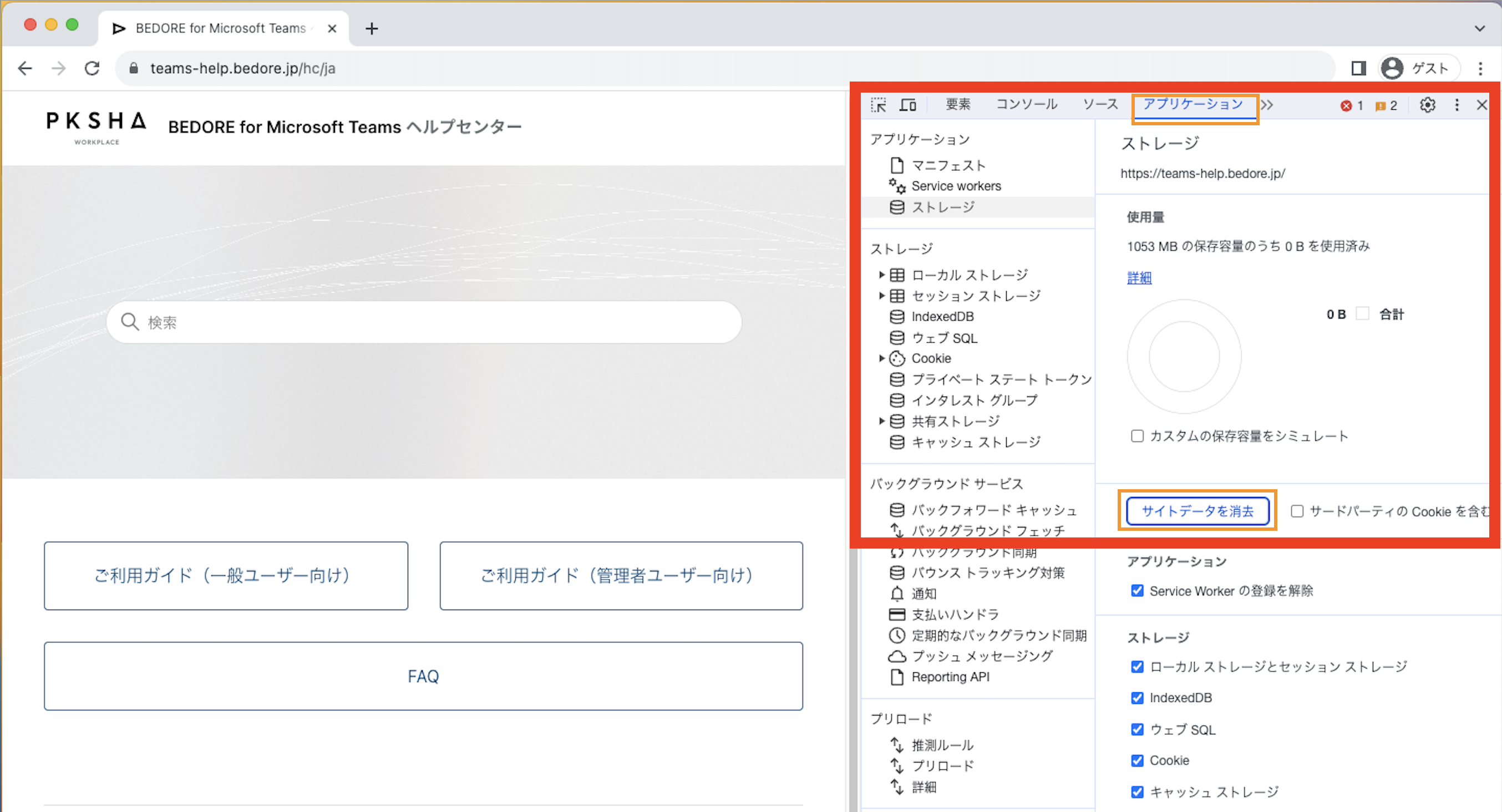Select the BEDORE for Microsoft Teams browser tab
1502x812 pixels.
[x=225, y=28]
